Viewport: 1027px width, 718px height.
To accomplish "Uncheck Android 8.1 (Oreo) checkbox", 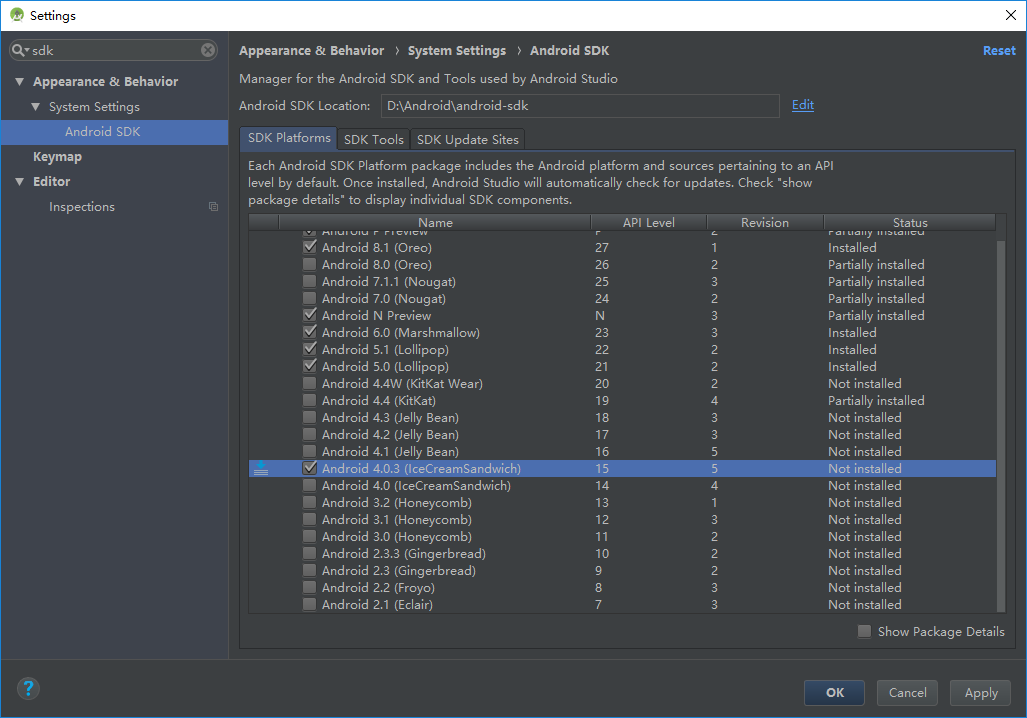I will click(x=310, y=248).
